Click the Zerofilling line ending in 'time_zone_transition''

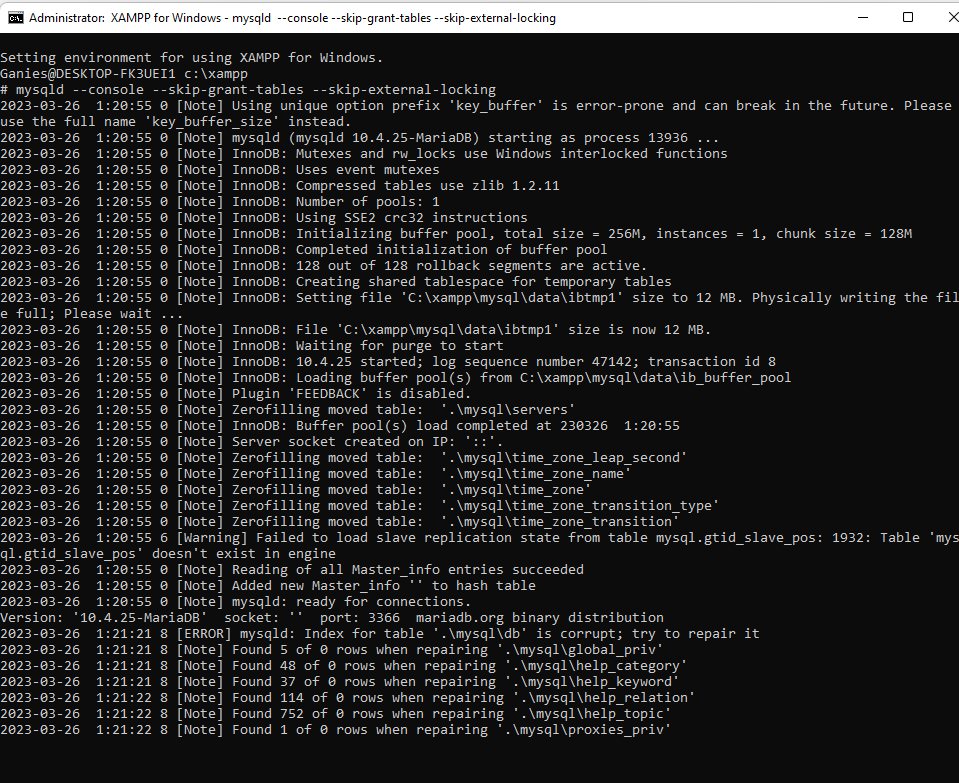pos(339,521)
